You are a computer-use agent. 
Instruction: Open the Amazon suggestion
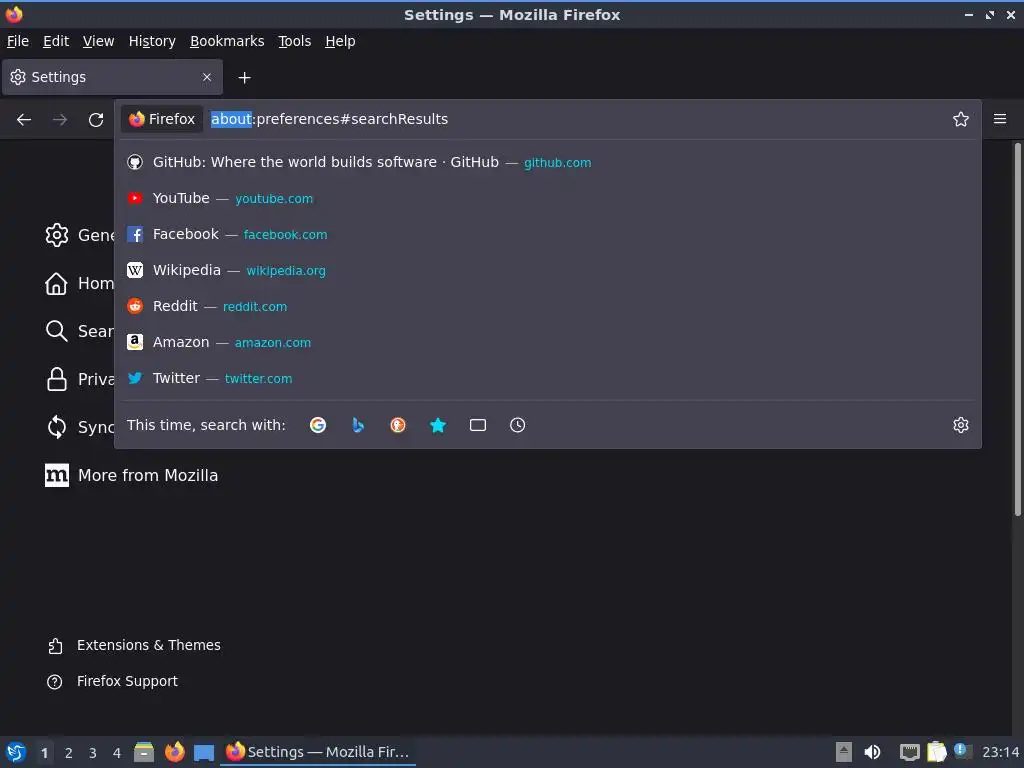547,342
